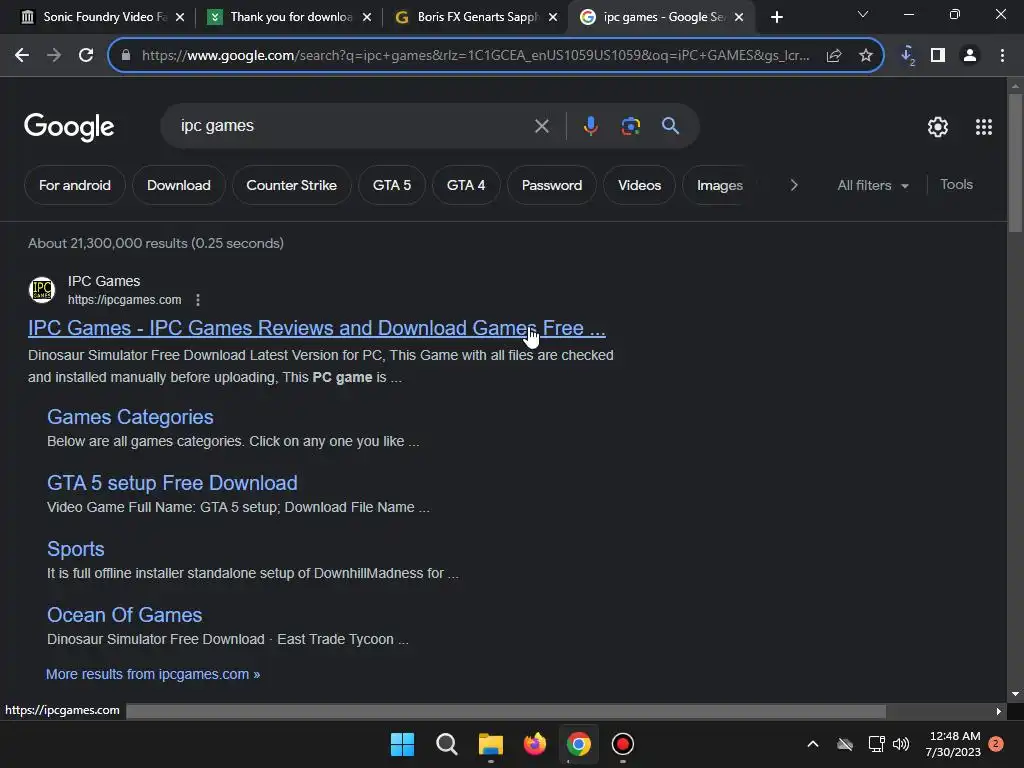
Task: Apply the For android filter chip
Action: [x=74, y=185]
